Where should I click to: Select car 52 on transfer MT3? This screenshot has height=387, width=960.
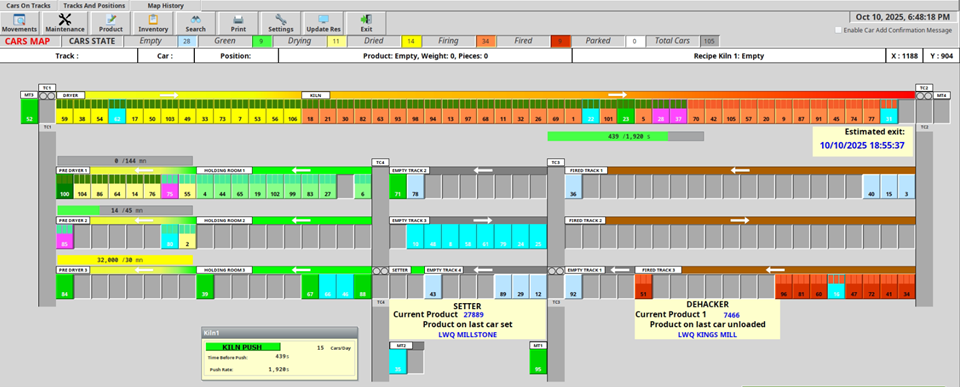[x=29, y=111]
